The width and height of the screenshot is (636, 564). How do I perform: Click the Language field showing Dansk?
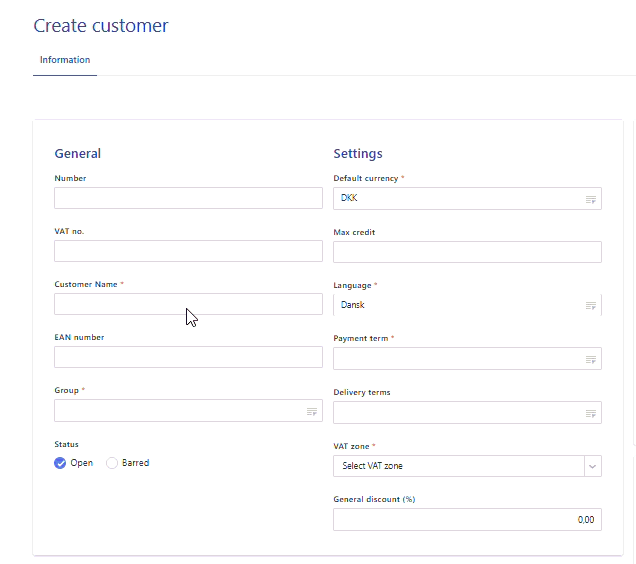click(x=455, y=305)
